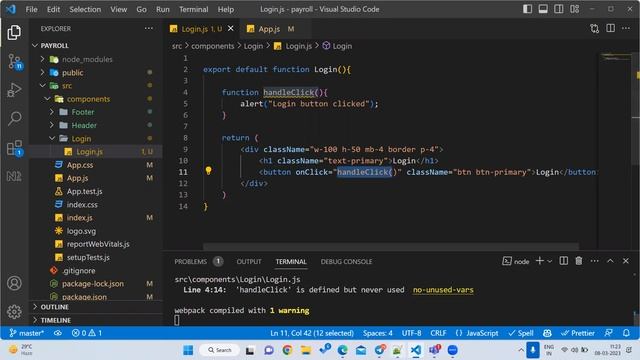This screenshot has width=640, height=360.
Task: Switch to the DEBUG CONSOLE tab
Action: pos(346,262)
